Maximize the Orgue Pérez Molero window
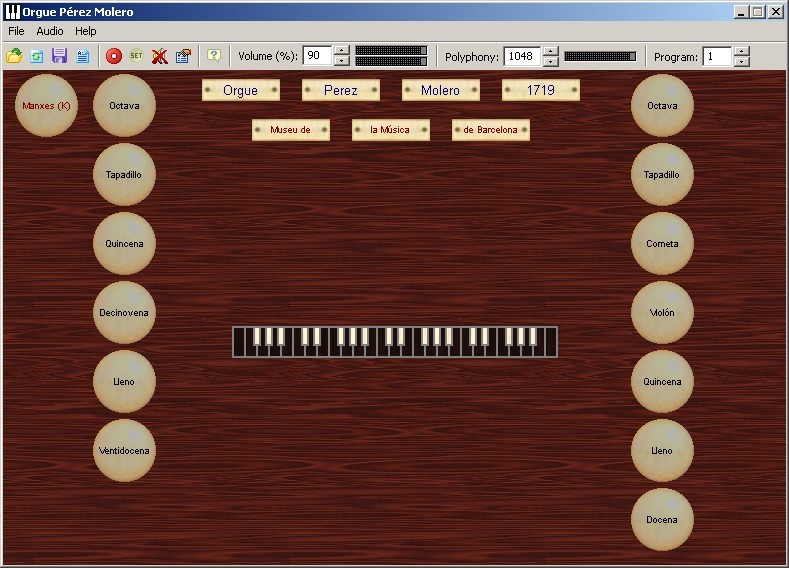 [757, 12]
